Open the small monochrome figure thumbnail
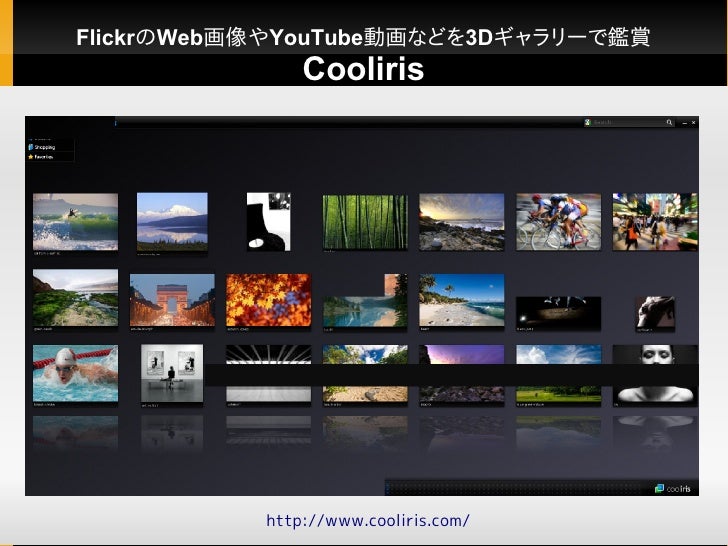Screen dimensions: 728x546 coord(655,312)
